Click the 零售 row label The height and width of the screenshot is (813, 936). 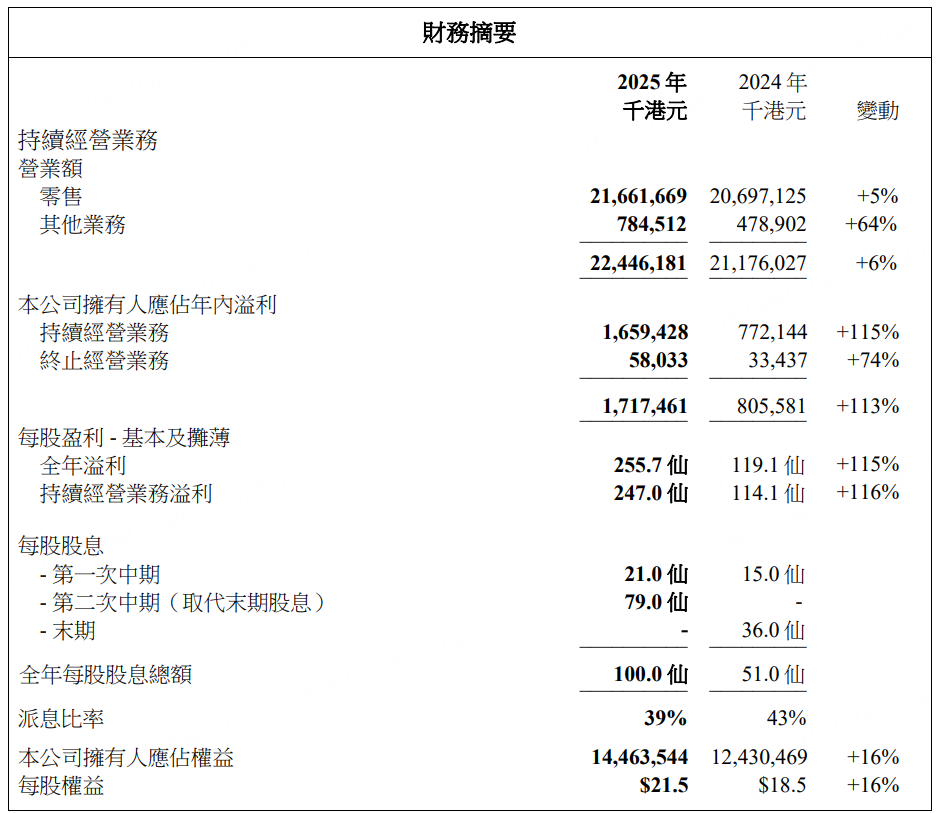tap(61, 197)
